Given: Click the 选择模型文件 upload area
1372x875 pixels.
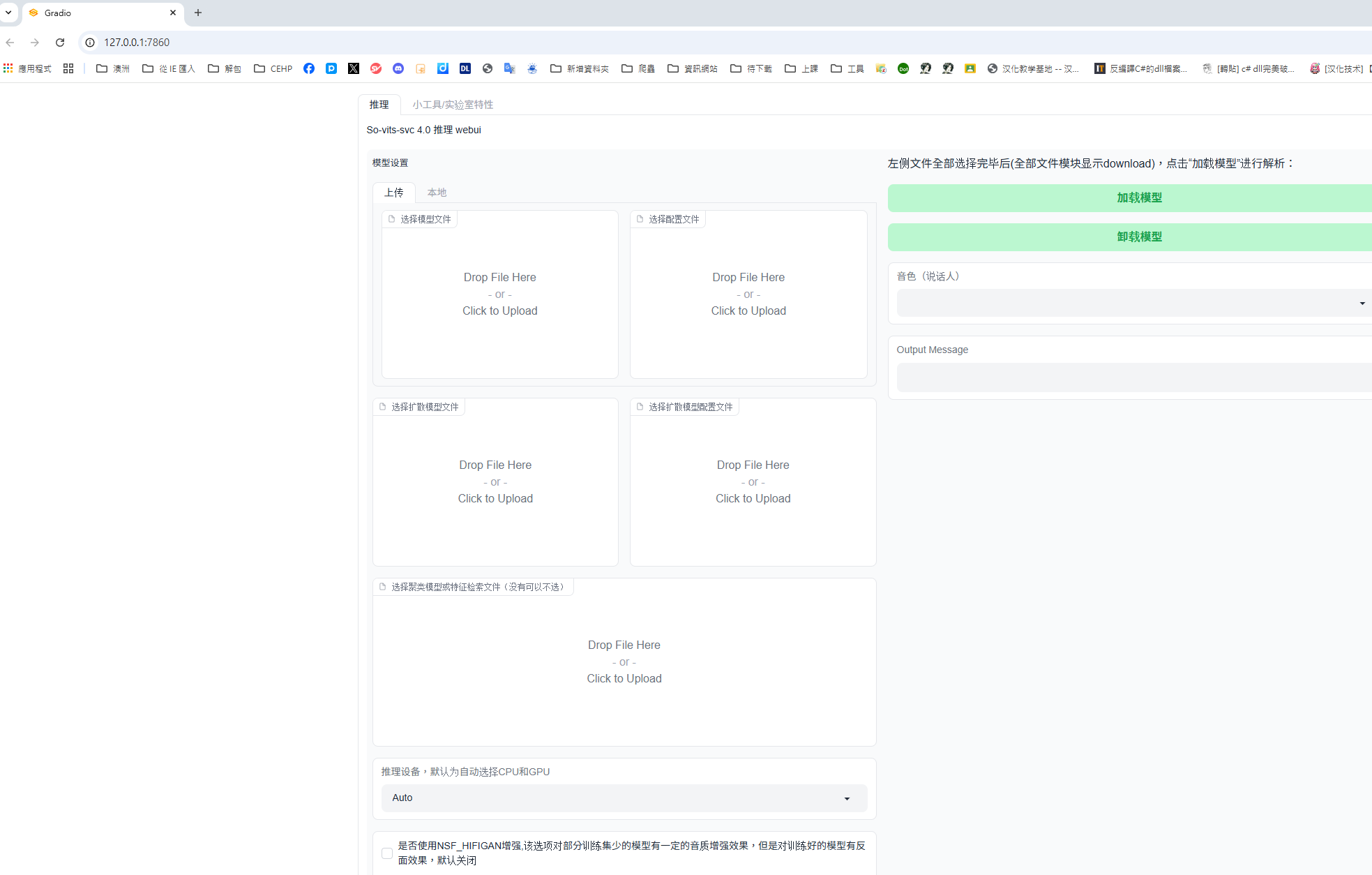Looking at the screenshot, I should 499,294.
